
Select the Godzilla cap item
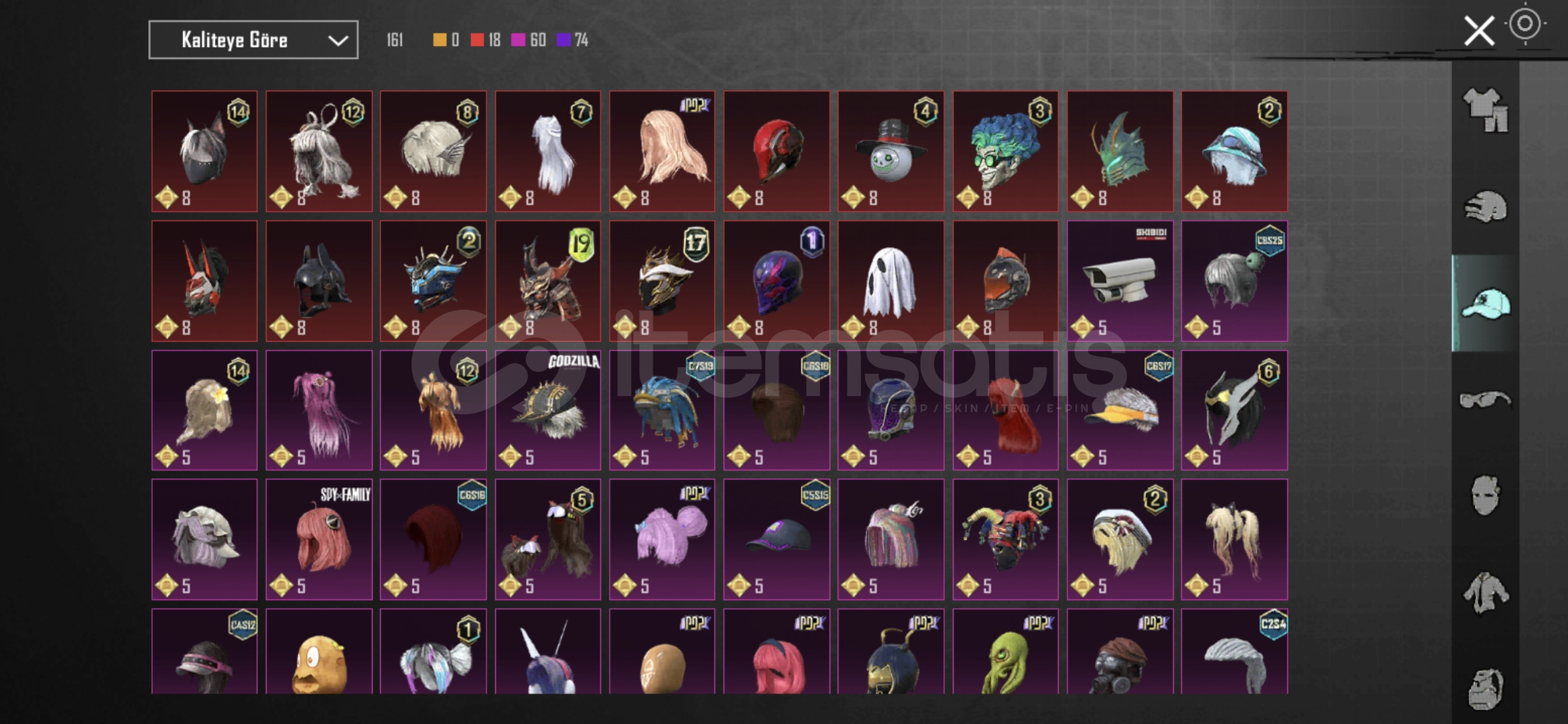tap(547, 410)
